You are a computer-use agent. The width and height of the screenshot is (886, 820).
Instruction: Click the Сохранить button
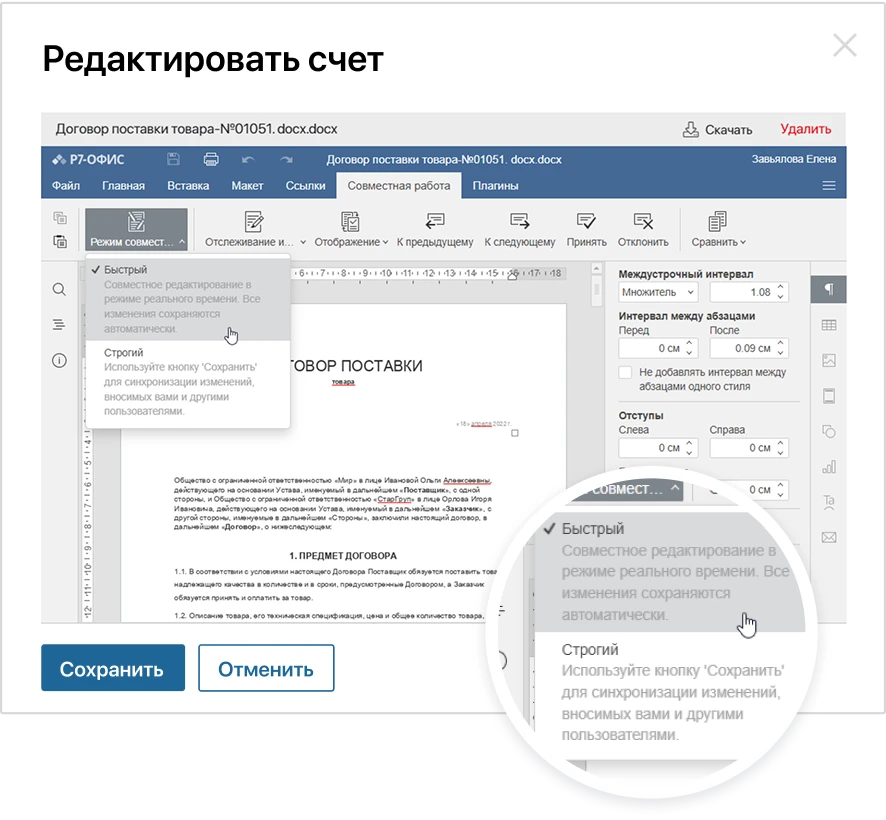tap(113, 667)
